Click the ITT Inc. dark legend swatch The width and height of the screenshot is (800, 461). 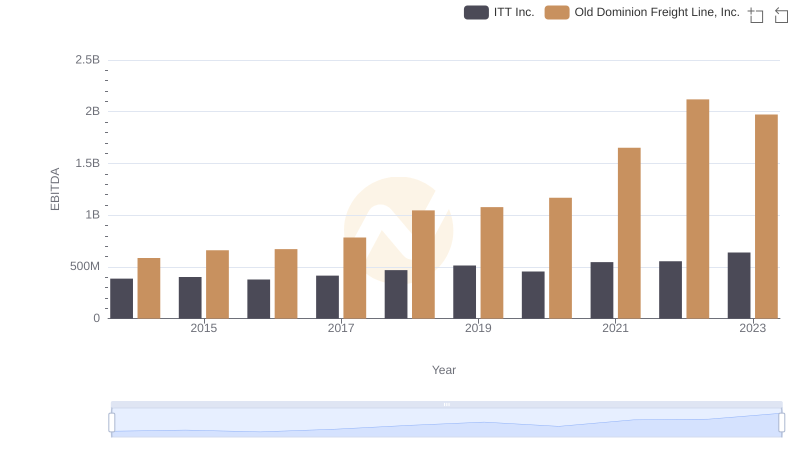(x=476, y=12)
